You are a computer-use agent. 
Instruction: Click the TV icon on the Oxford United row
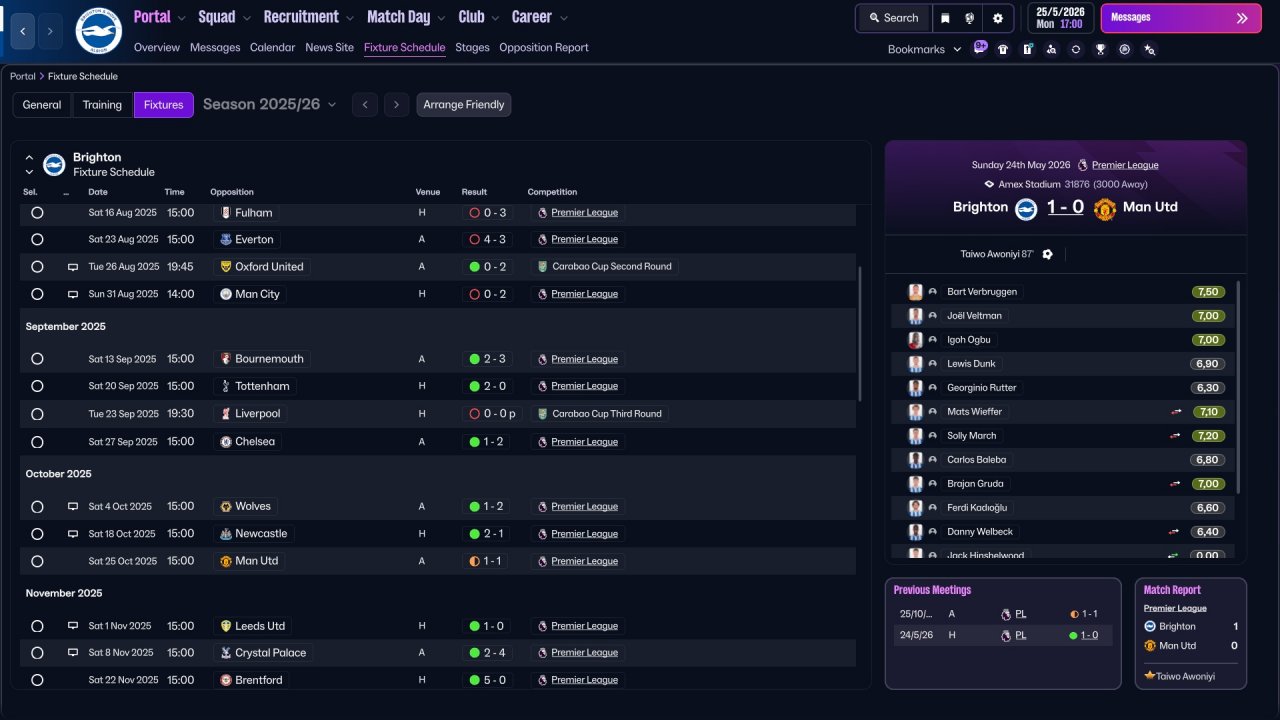[73, 267]
